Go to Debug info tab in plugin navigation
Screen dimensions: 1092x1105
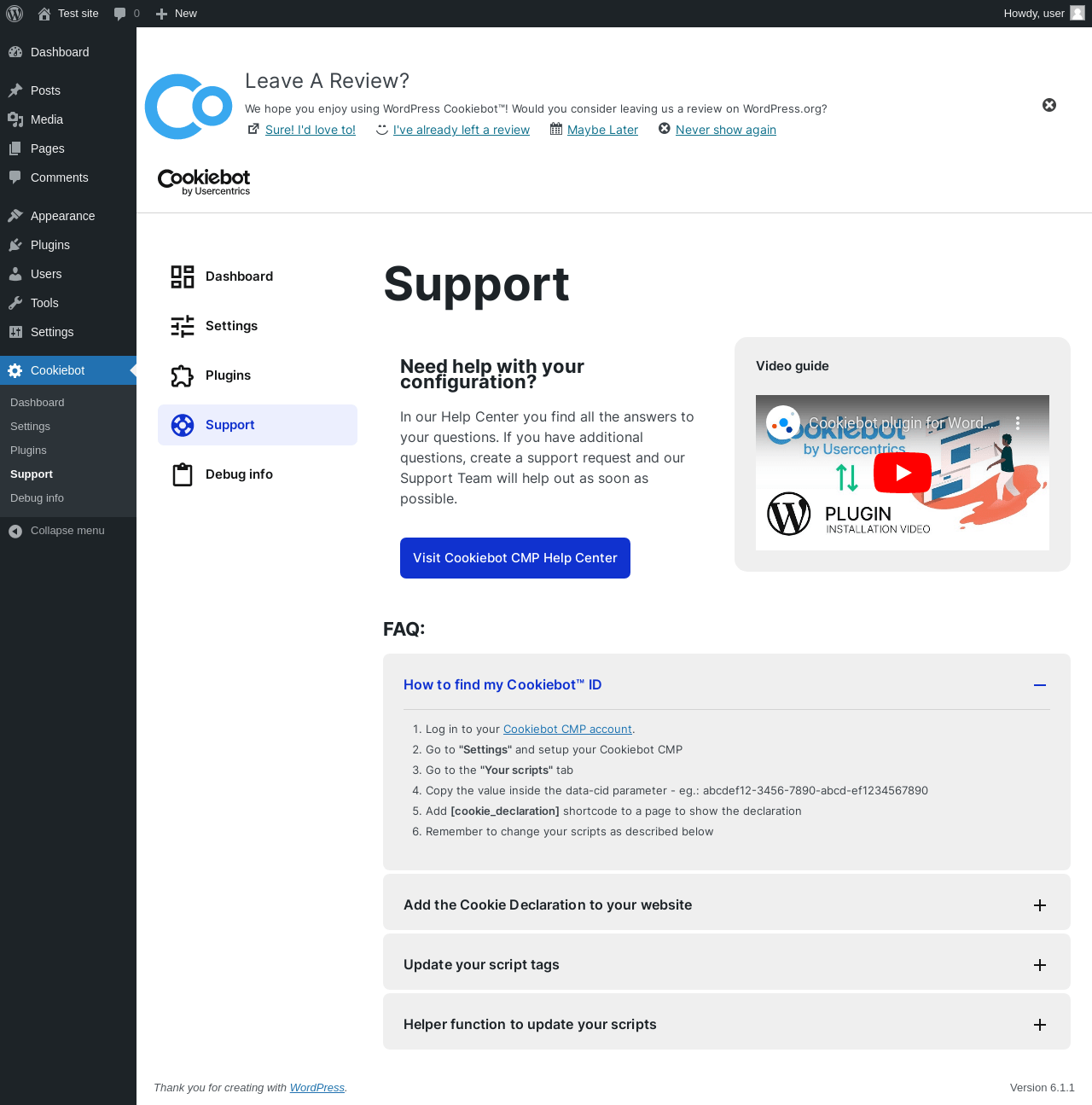click(x=258, y=474)
